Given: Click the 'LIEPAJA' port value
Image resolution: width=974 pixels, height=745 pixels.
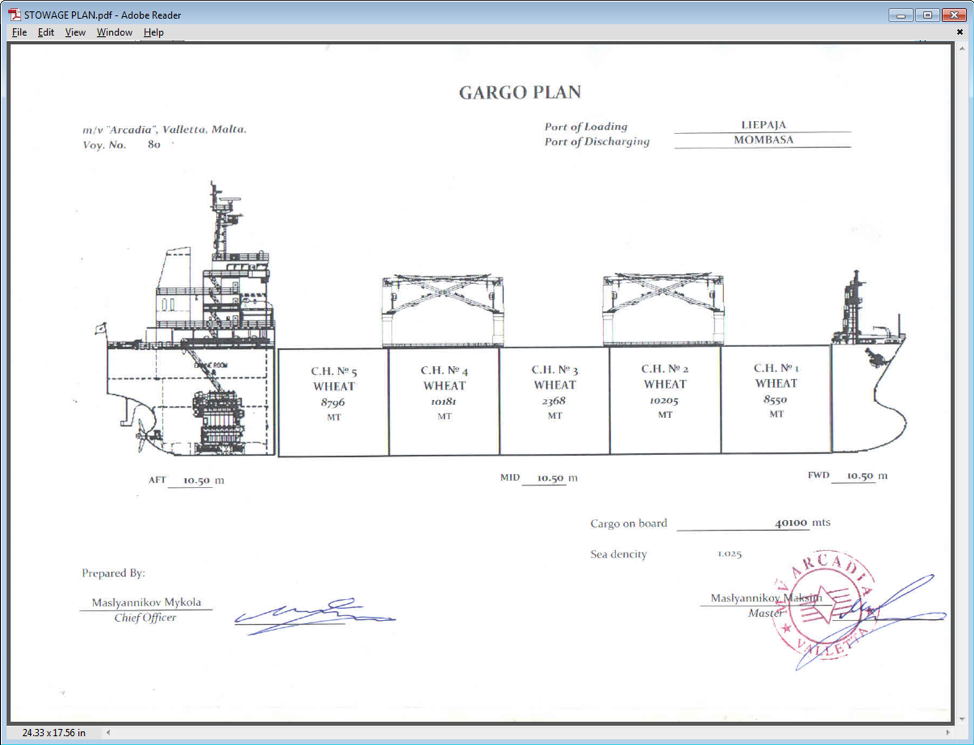Looking at the screenshot, I should [763, 125].
